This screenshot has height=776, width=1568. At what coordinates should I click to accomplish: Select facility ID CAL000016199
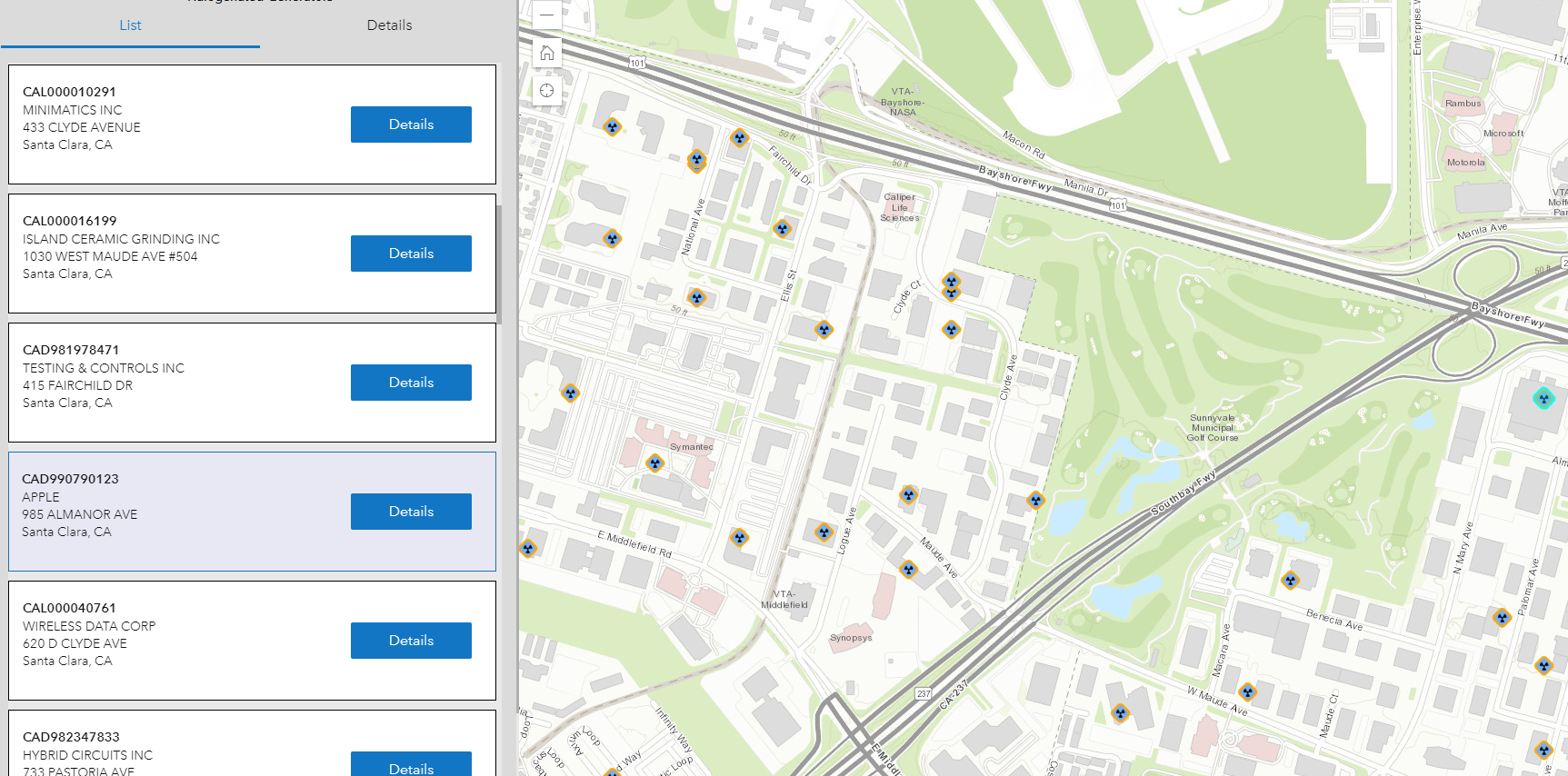coord(69,221)
